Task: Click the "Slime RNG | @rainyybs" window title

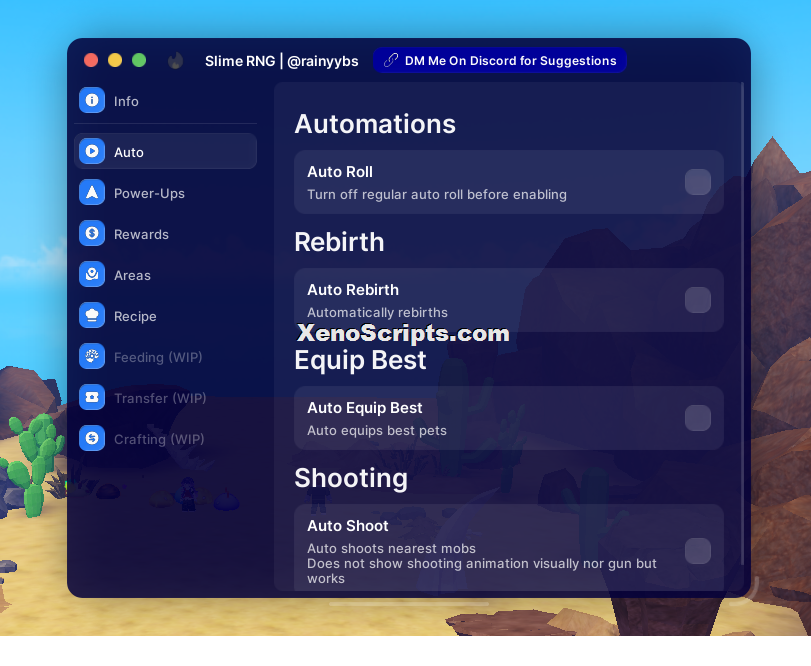Action: (281, 61)
